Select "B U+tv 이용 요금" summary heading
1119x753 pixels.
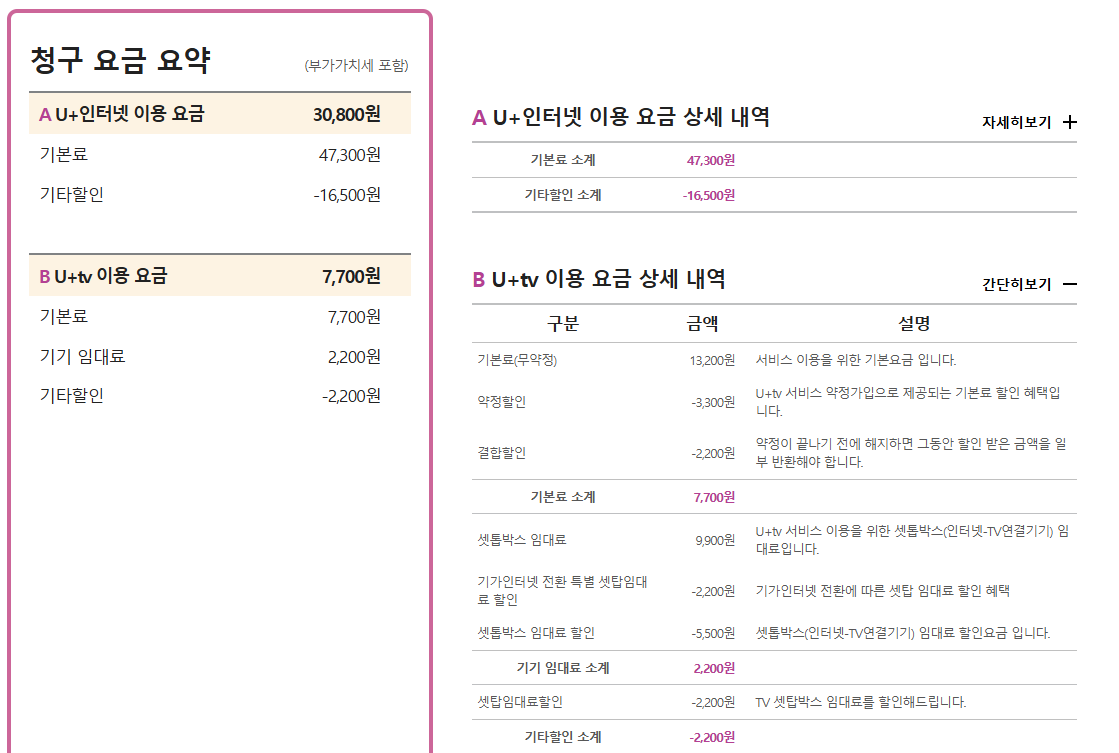[x=103, y=276]
